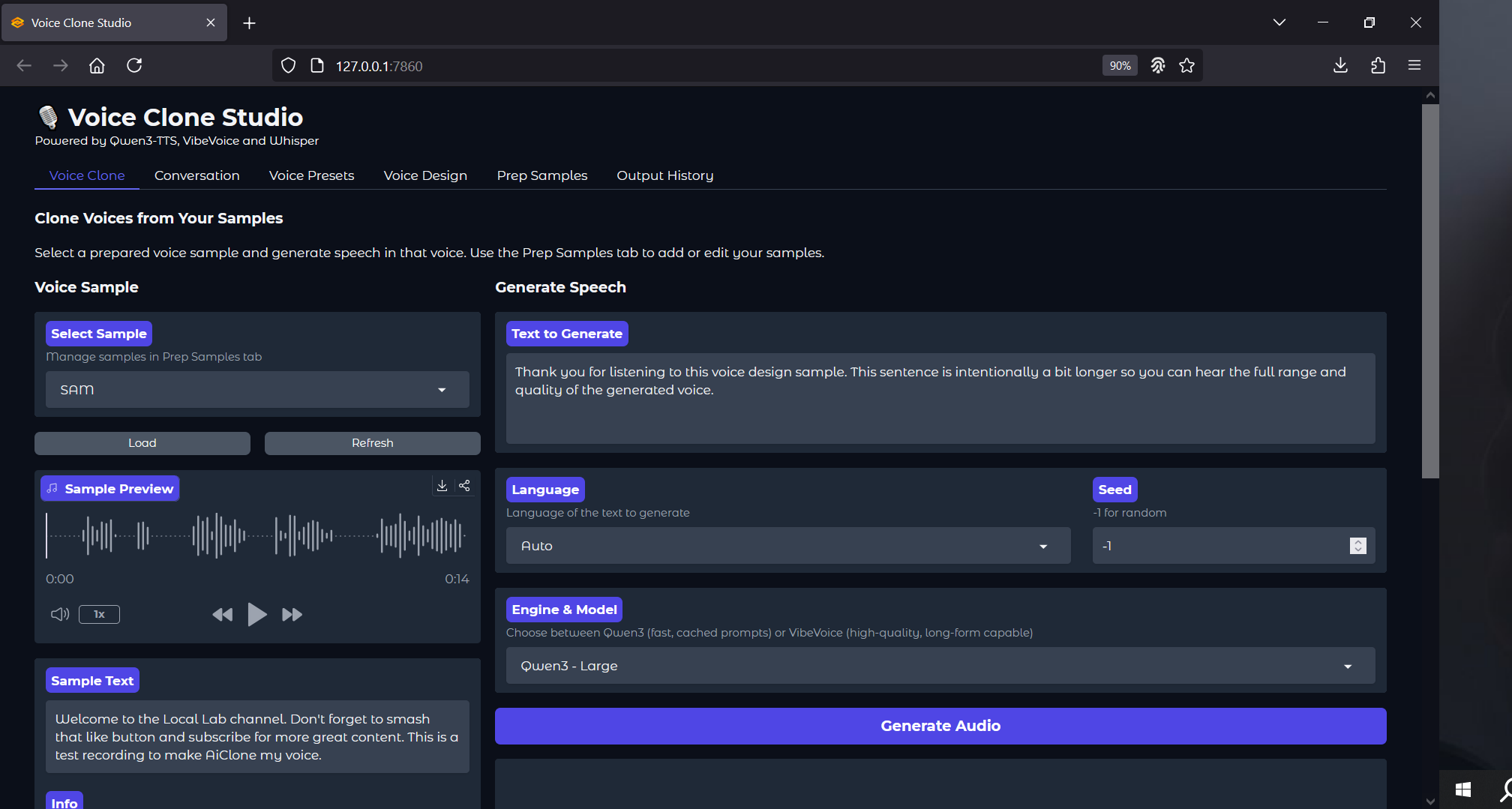Click the Load sample button
The image size is (1512, 809).
(142, 443)
